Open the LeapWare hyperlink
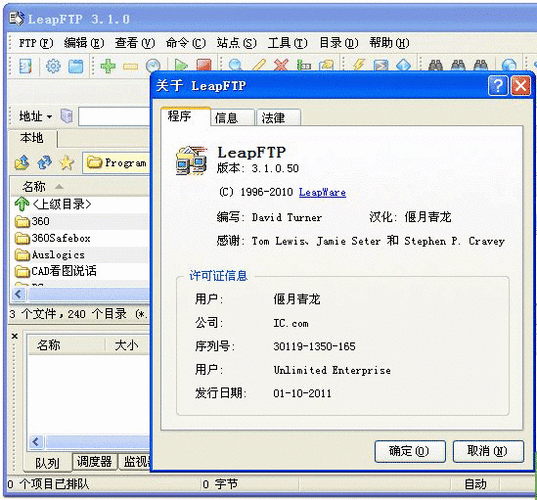This screenshot has width=537, height=500. point(322,192)
